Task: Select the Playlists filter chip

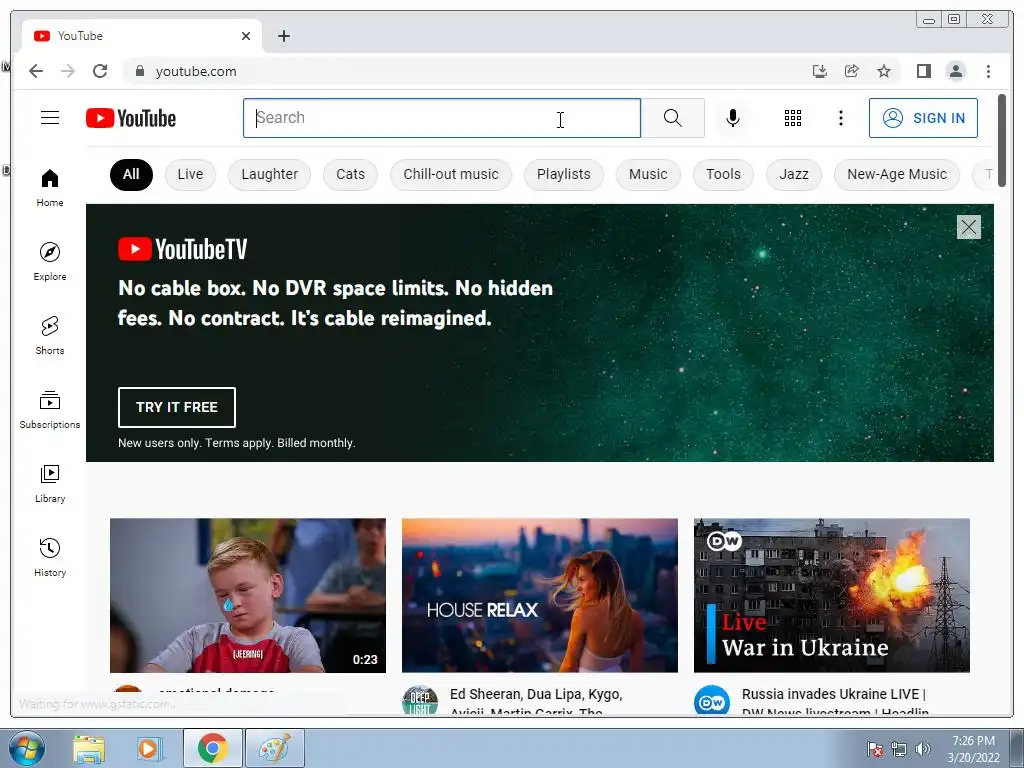Action: [564, 174]
